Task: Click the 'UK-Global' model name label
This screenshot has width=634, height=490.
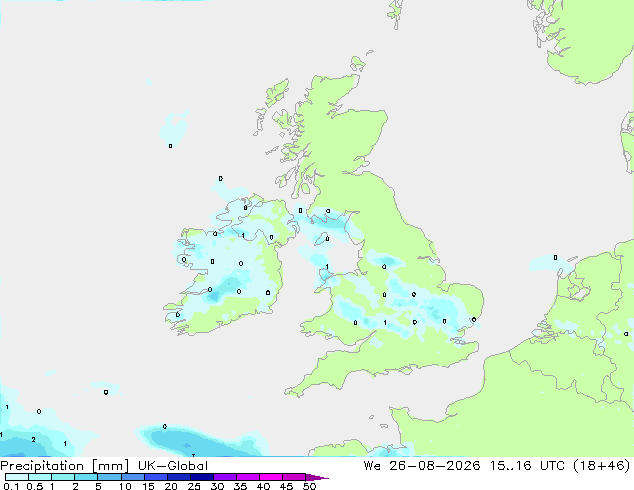Action: click(x=173, y=466)
